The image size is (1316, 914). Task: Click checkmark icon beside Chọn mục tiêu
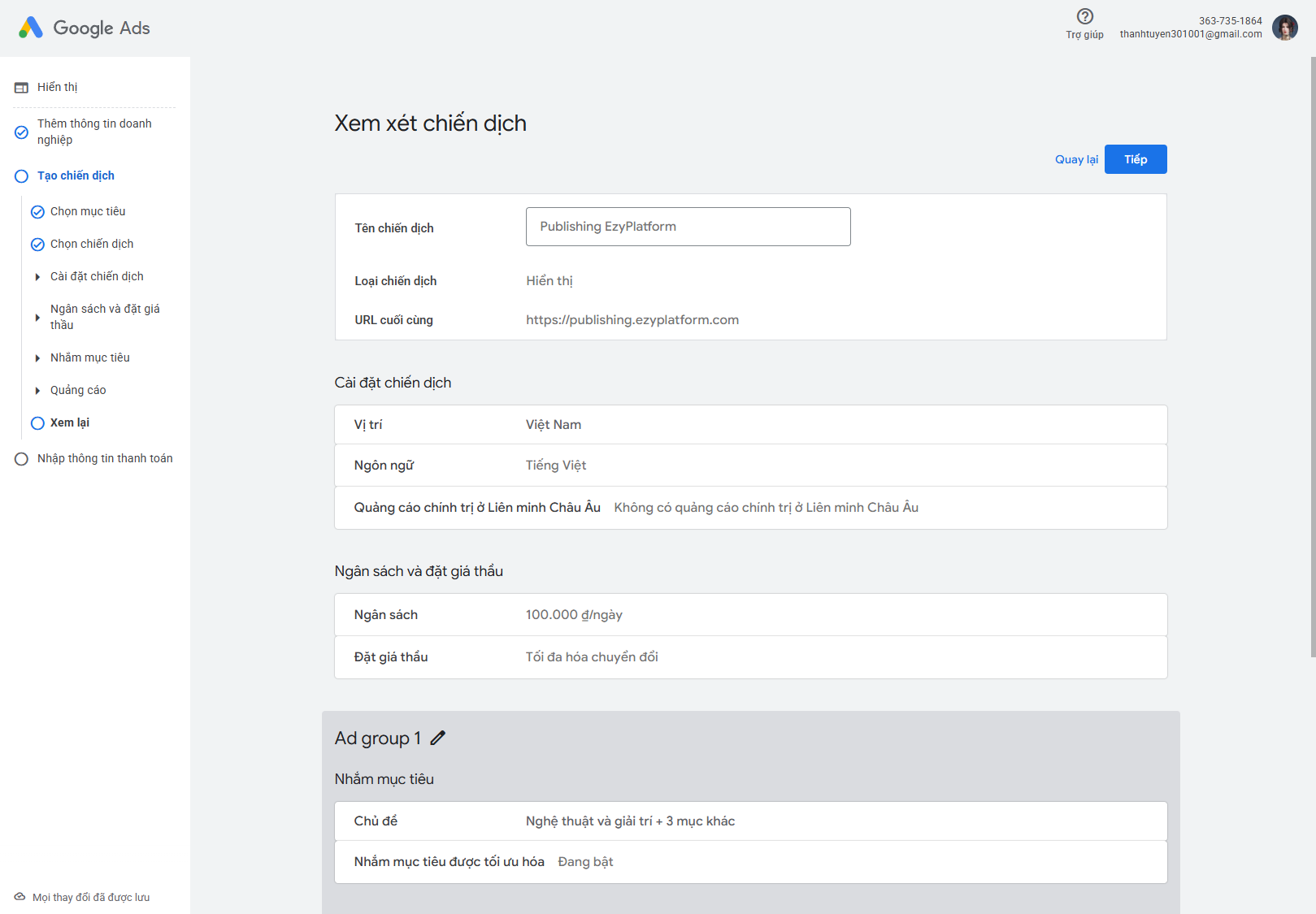(x=37, y=212)
